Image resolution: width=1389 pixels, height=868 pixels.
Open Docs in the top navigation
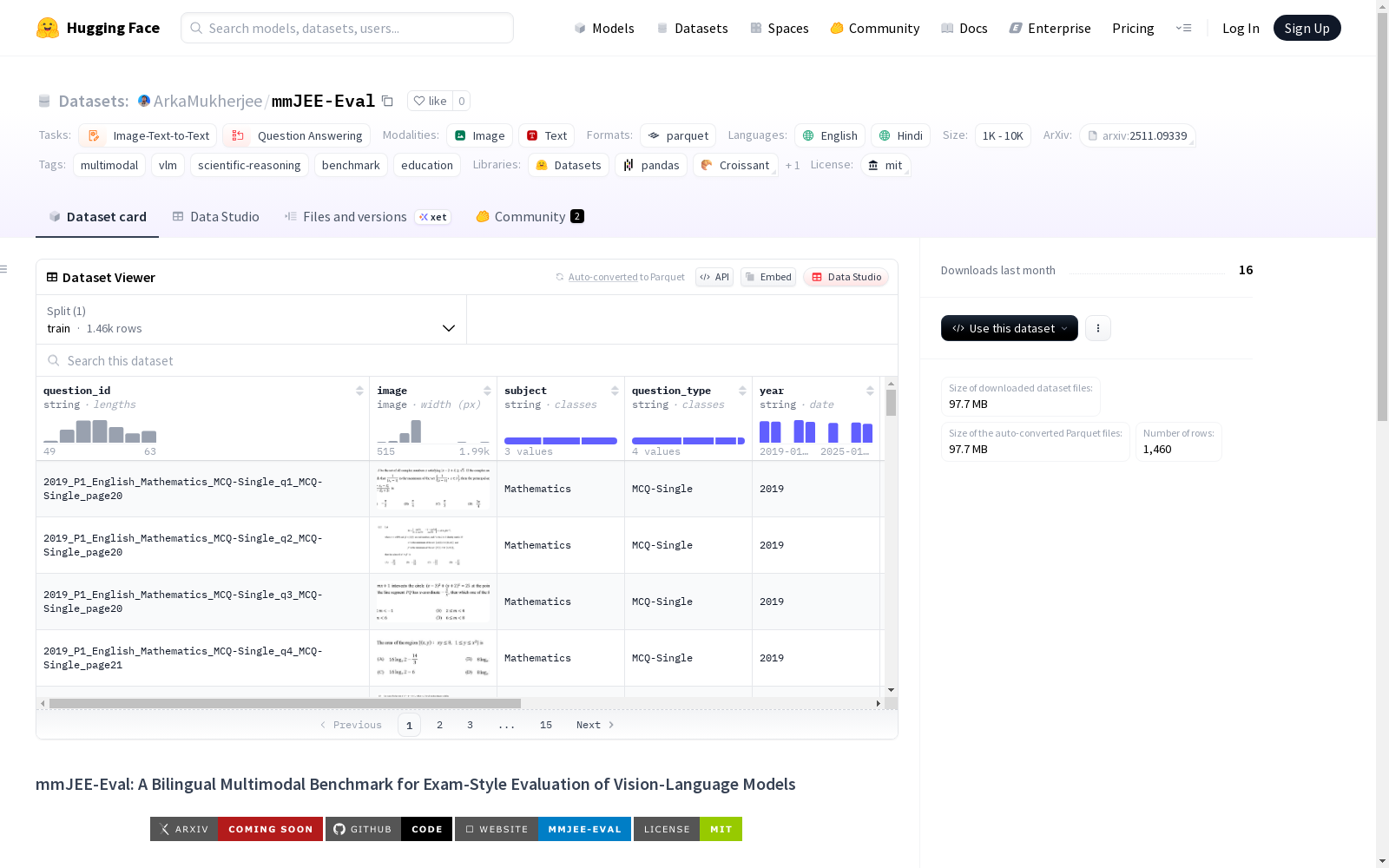[x=964, y=28]
